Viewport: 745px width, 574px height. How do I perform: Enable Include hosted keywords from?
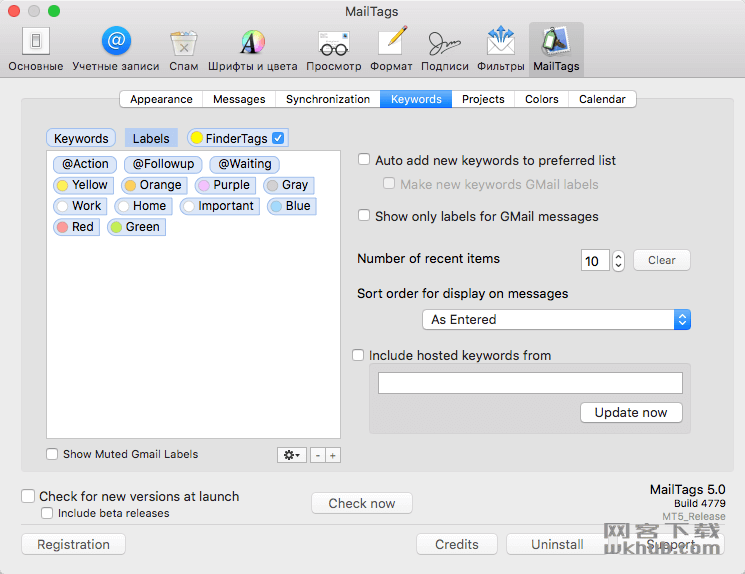pyautogui.click(x=358, y=355)
